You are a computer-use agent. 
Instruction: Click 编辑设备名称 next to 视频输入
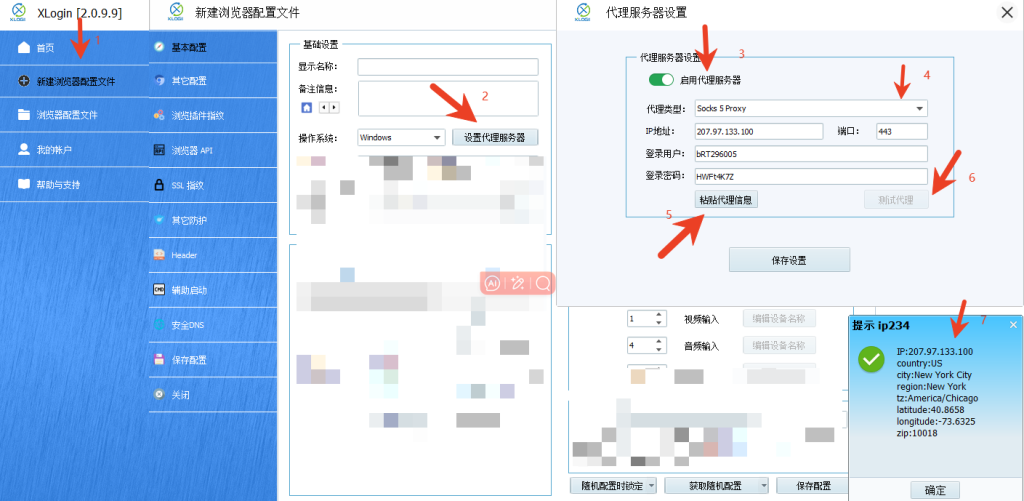(x=779, y=319)
